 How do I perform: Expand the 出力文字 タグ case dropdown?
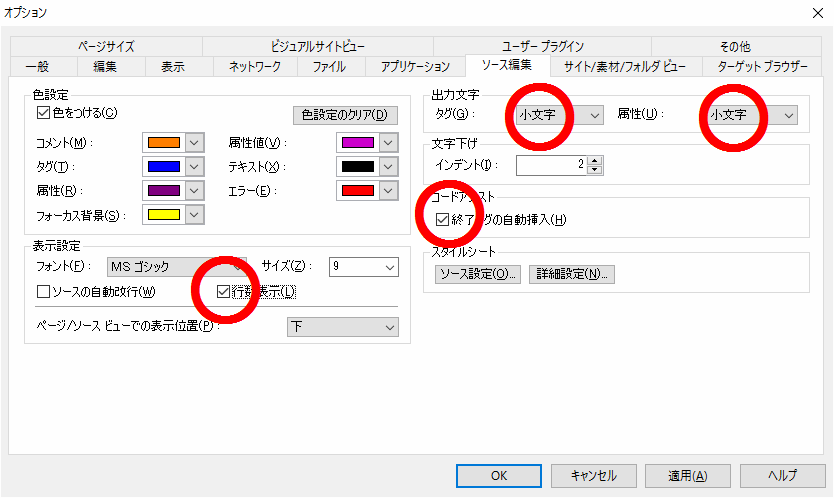click(595, 115)
